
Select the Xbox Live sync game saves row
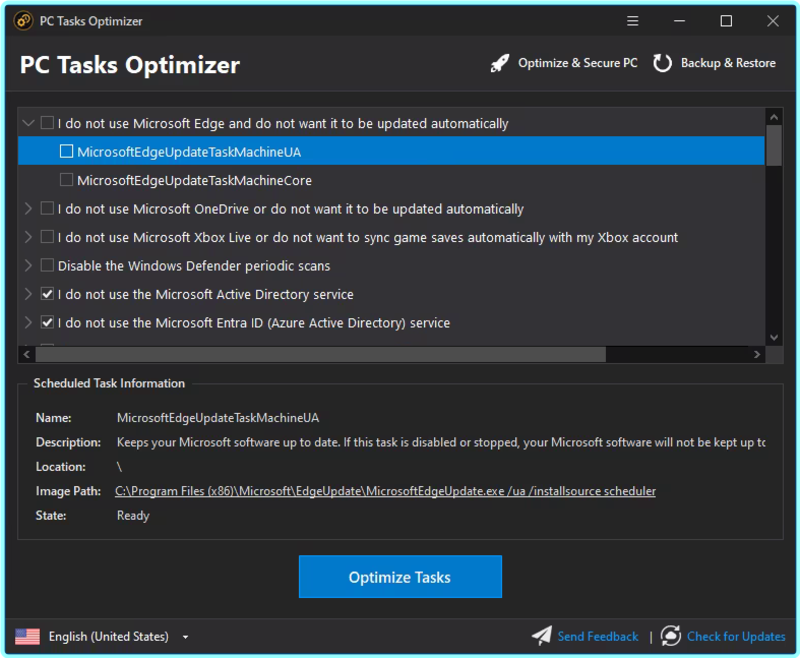coord(391,237)
